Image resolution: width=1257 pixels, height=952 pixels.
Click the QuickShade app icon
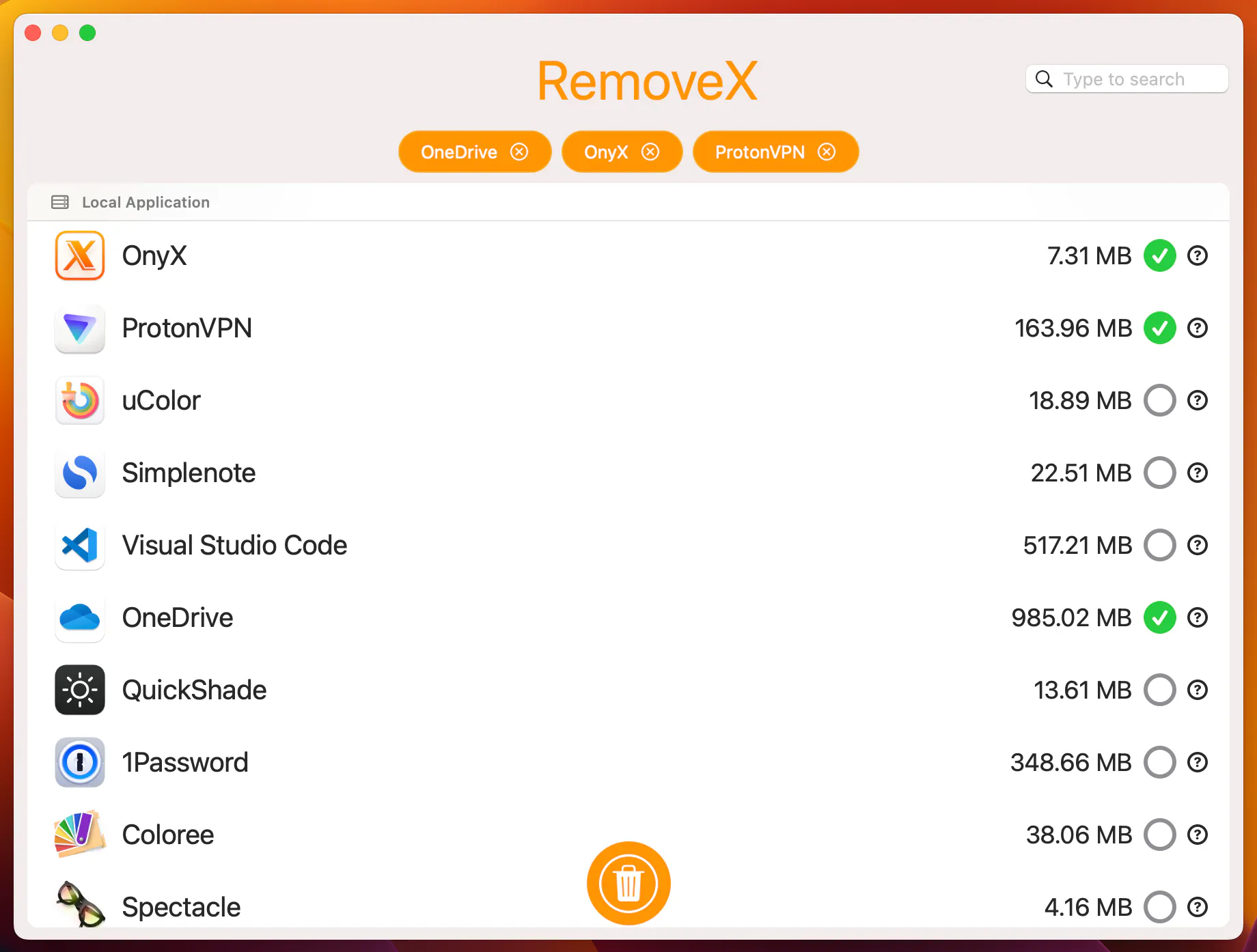[x=80, y=690]
